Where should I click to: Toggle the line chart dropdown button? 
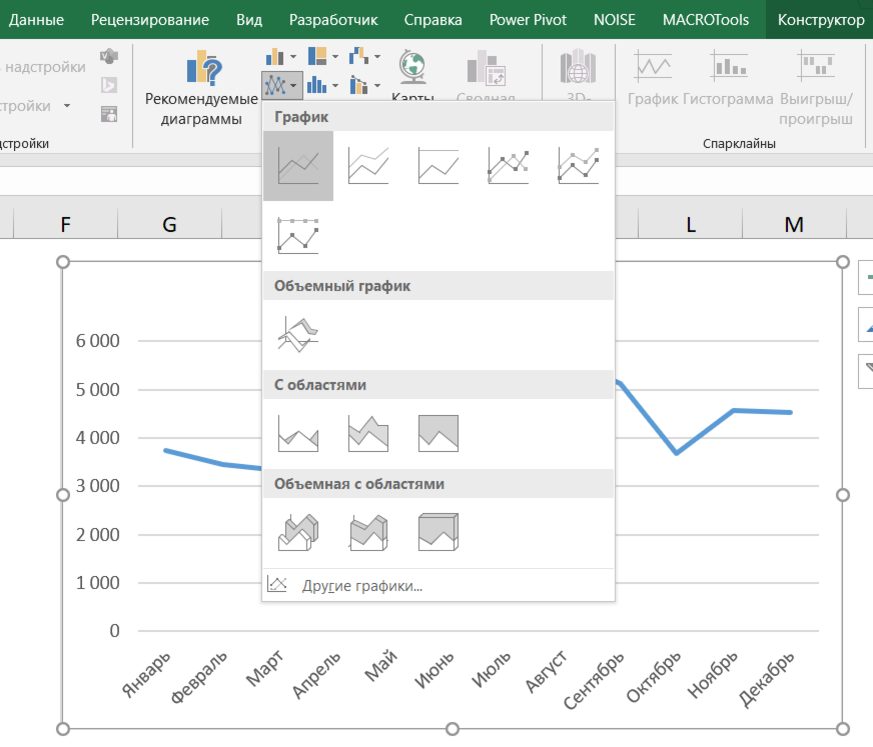click(x=282, y=85)
